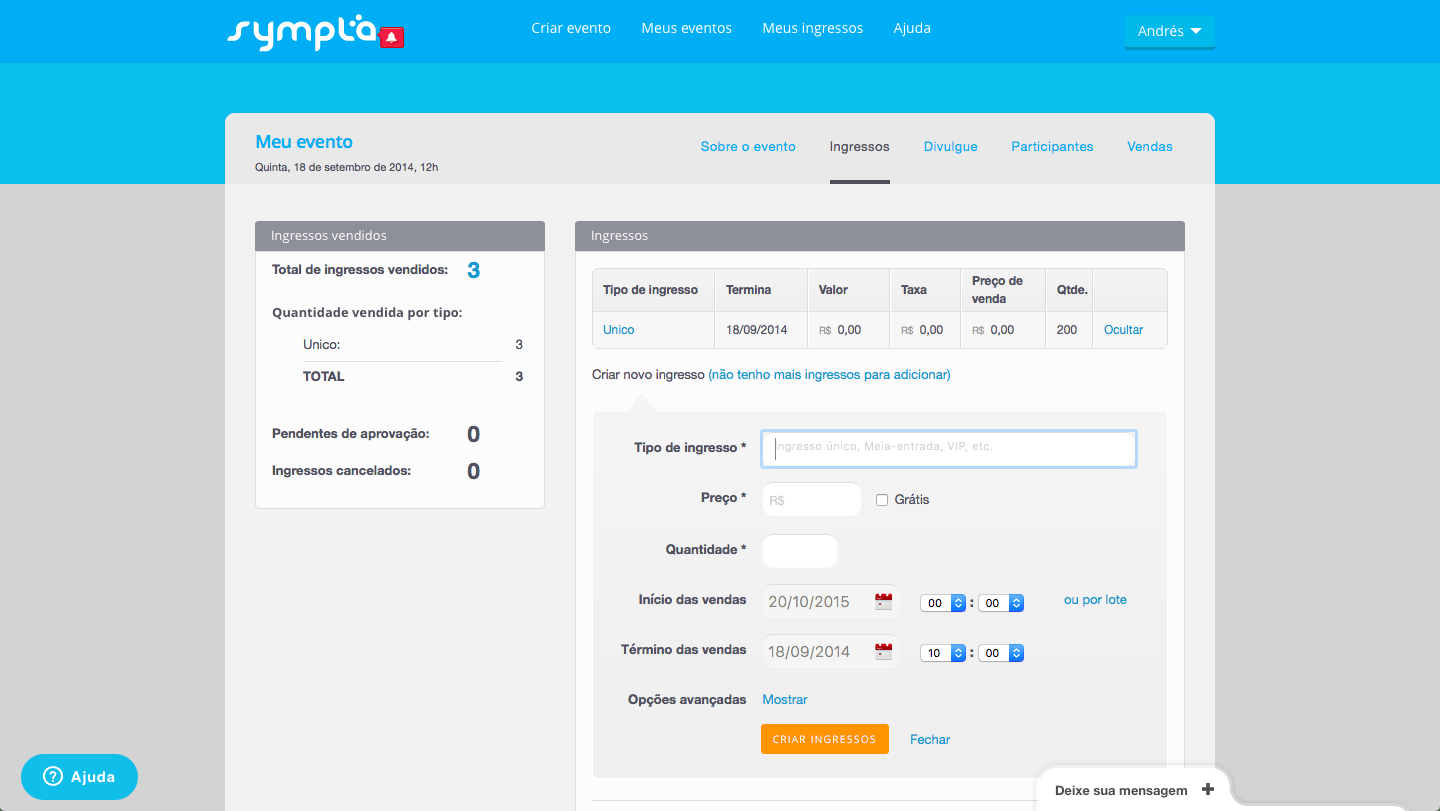This screenshot has height=811, width=1440.
Task: Click the event date Quinta, 18 de setembro
Action: click(347, 167)
